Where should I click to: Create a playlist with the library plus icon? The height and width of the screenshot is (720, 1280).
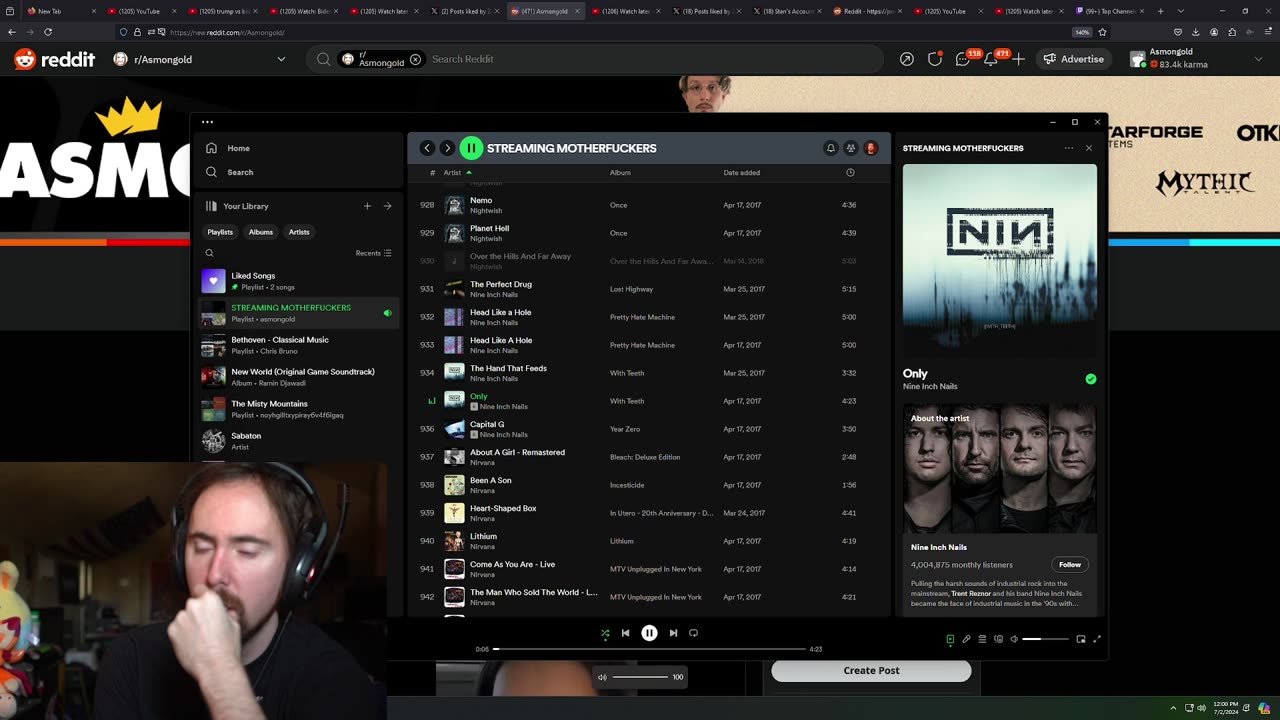[x=367, y=206]
